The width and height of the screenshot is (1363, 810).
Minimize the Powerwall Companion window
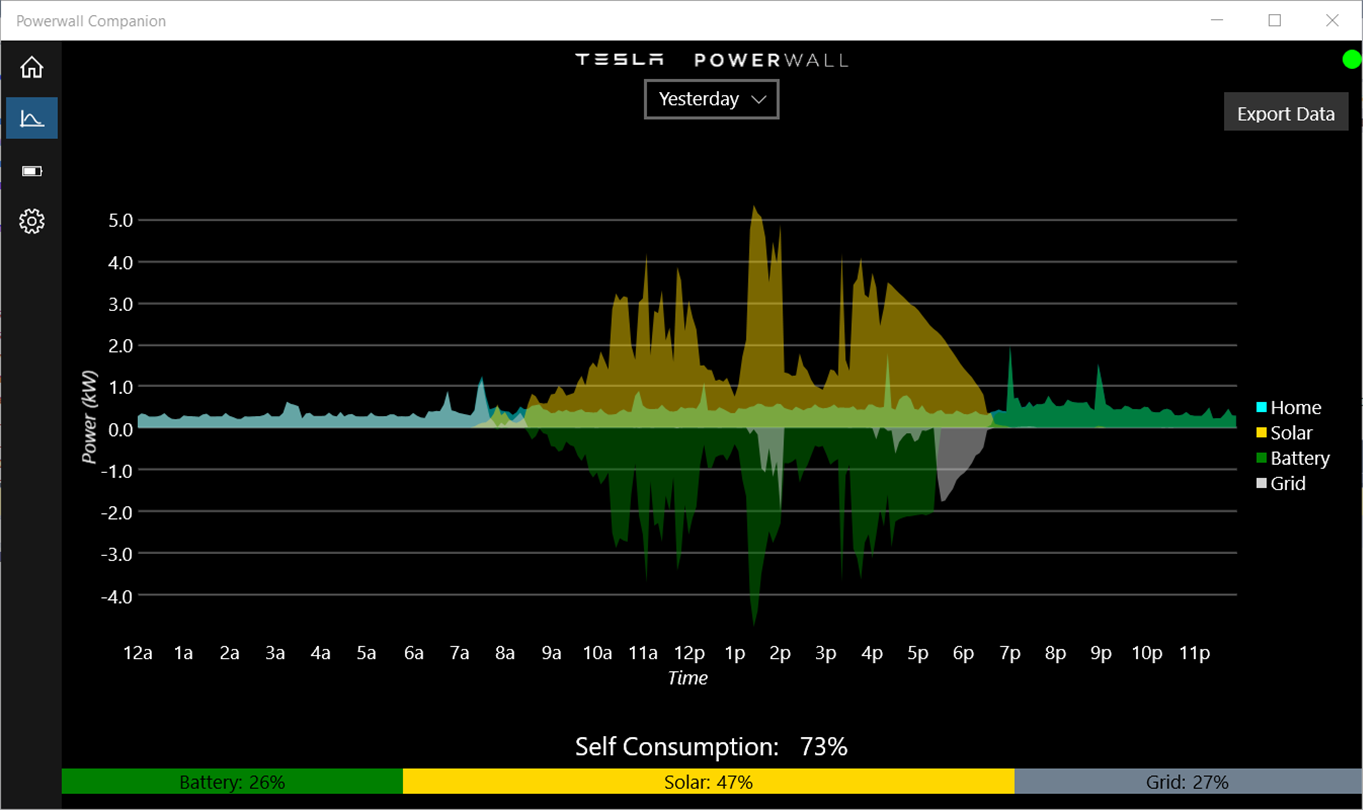tap(1218, 20)
